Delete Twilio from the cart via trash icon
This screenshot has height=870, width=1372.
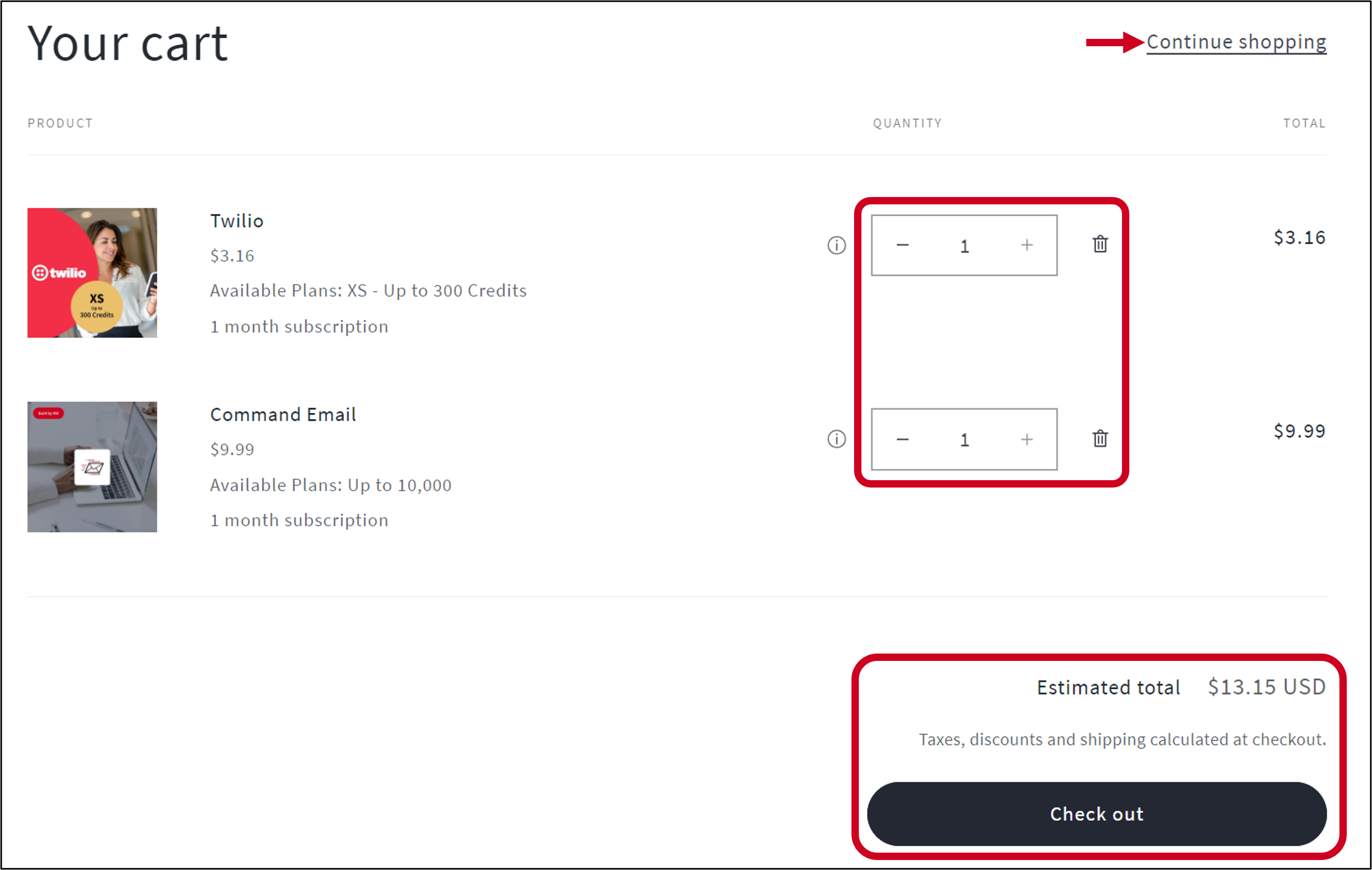[1100, 244]
